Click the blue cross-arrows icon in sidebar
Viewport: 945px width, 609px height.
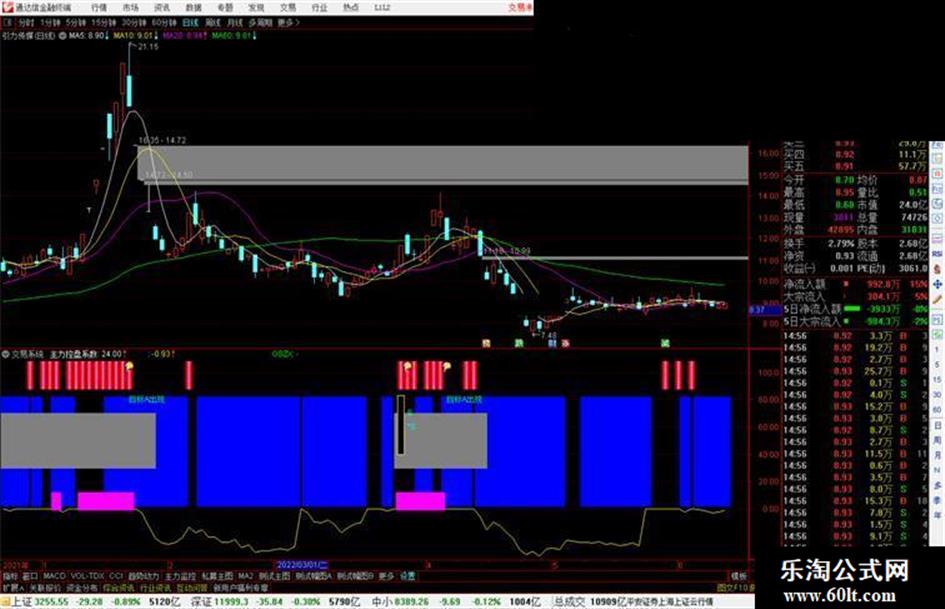[937, 283]
